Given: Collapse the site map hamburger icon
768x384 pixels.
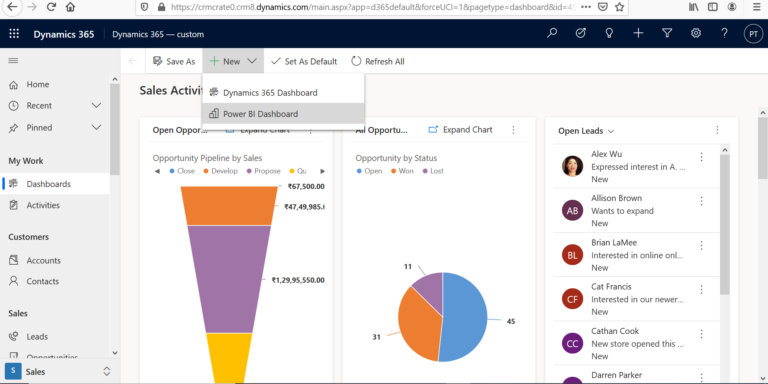Looking at the screenshot, I should 13,61.
